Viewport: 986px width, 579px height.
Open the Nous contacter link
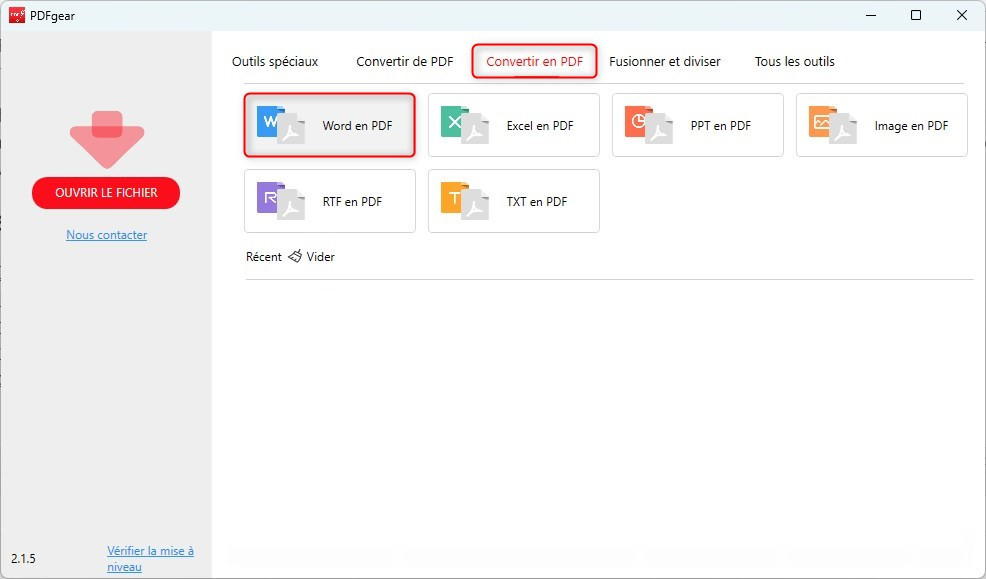point(106,234)
